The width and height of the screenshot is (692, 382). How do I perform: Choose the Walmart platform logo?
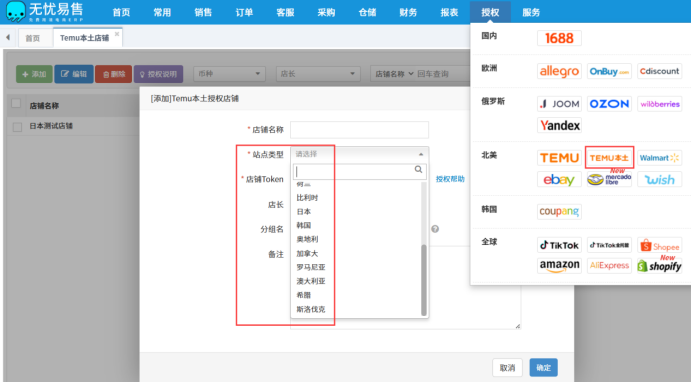click(x=659, y=157)
